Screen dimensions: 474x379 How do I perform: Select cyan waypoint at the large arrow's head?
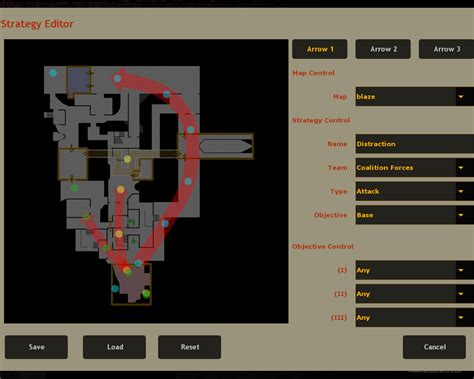(117, 79)
